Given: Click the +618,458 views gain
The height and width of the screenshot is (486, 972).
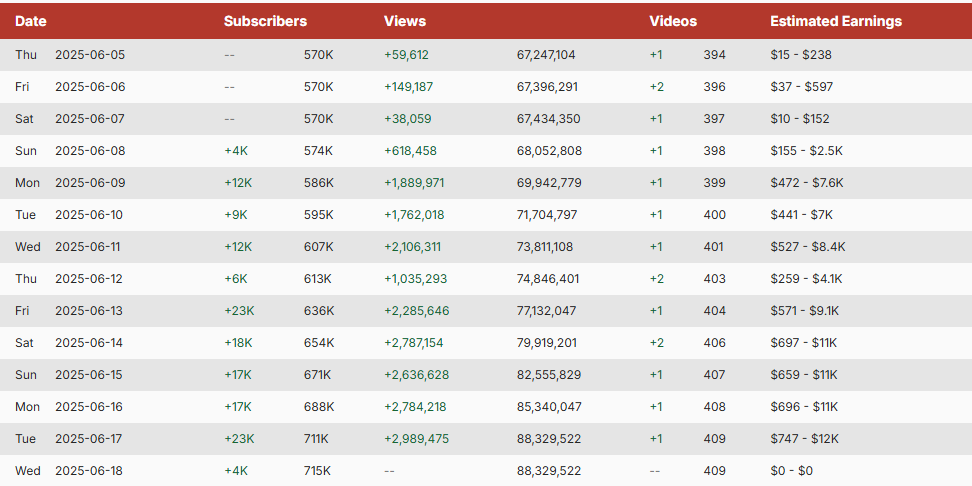Looking at the screenshot, I should tap(410, 151).
